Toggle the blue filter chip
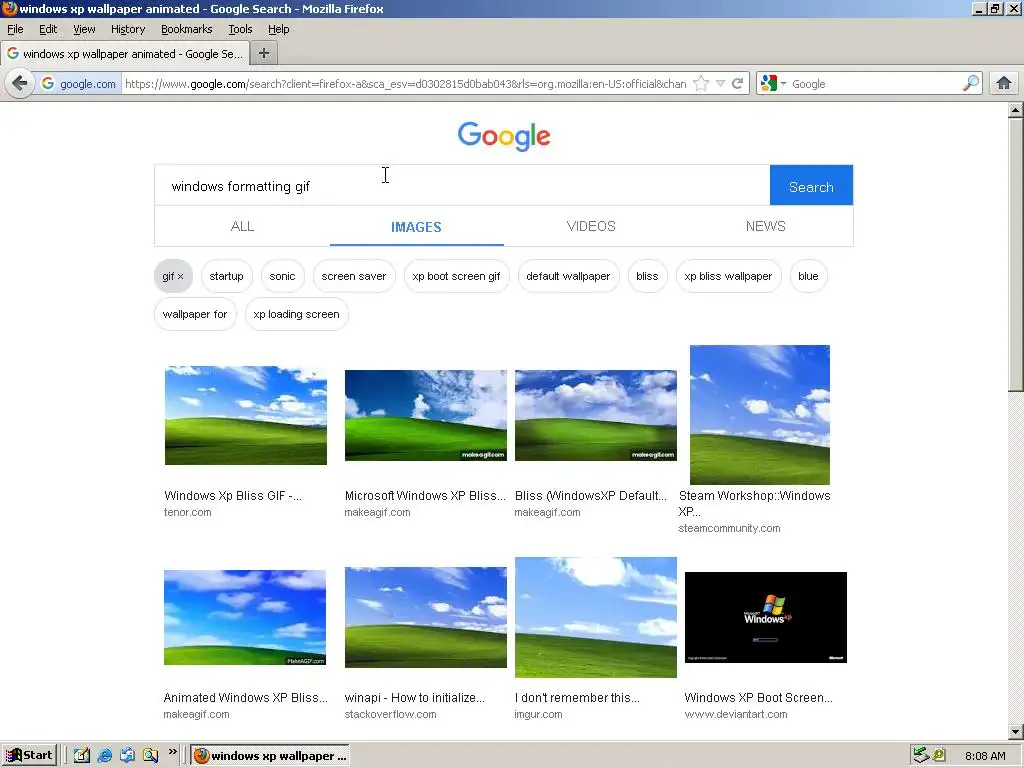 pyautogui.click(x=808, y=276)
